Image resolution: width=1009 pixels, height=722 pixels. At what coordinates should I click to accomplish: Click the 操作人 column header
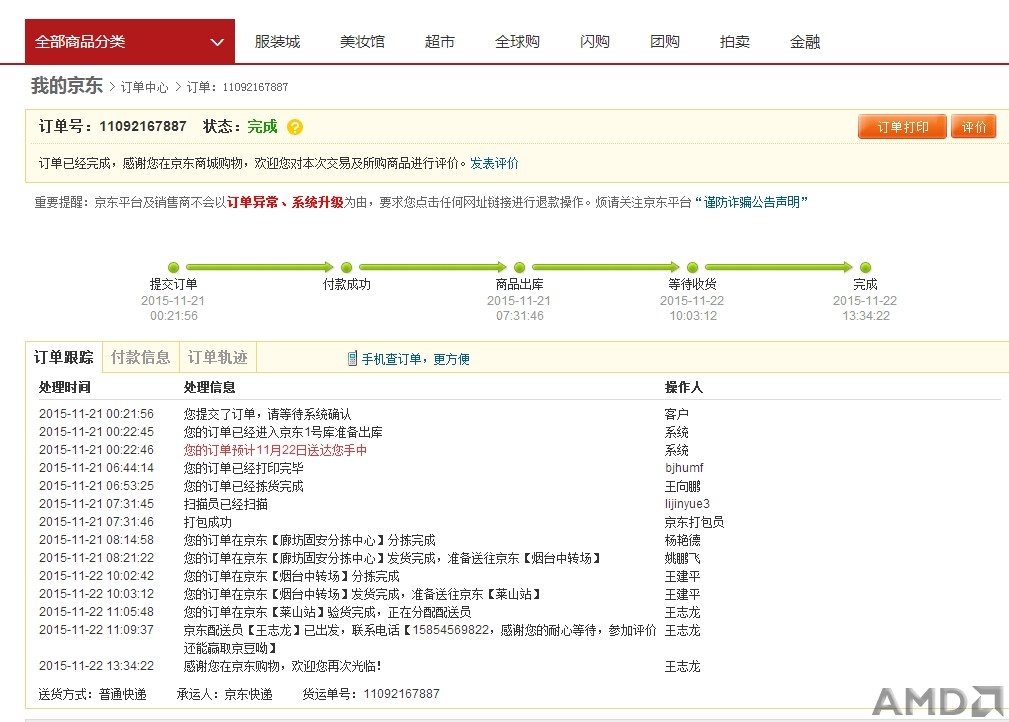(683, 387)
